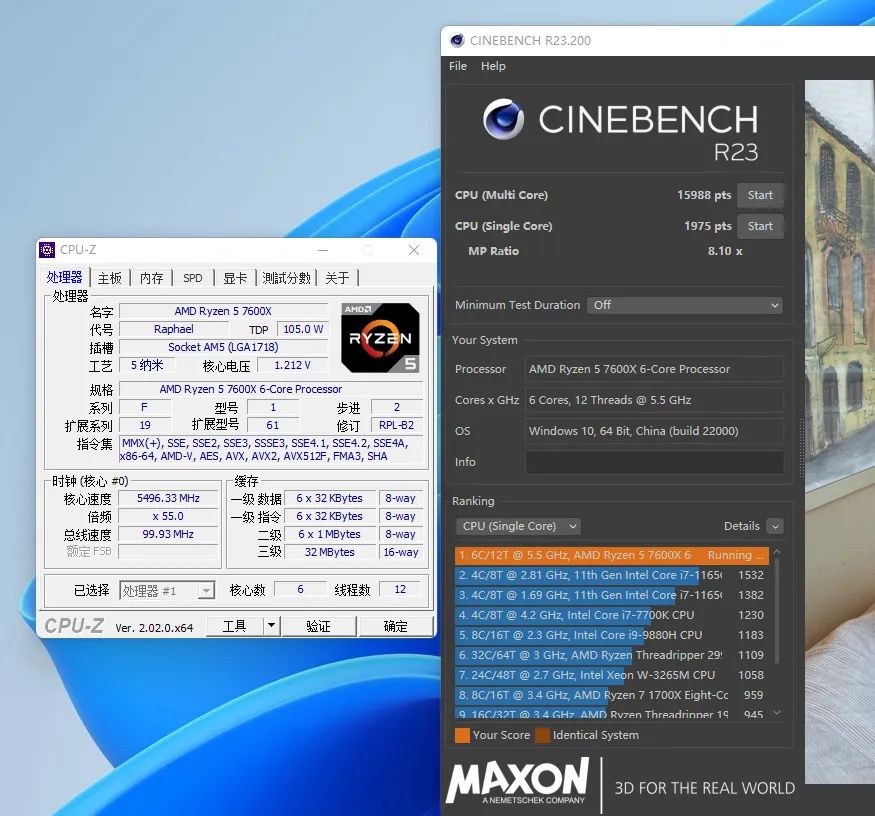Open the Help menu in Cinebench
This screenshot has width=875, height=816.
click(x=493, y=66)
